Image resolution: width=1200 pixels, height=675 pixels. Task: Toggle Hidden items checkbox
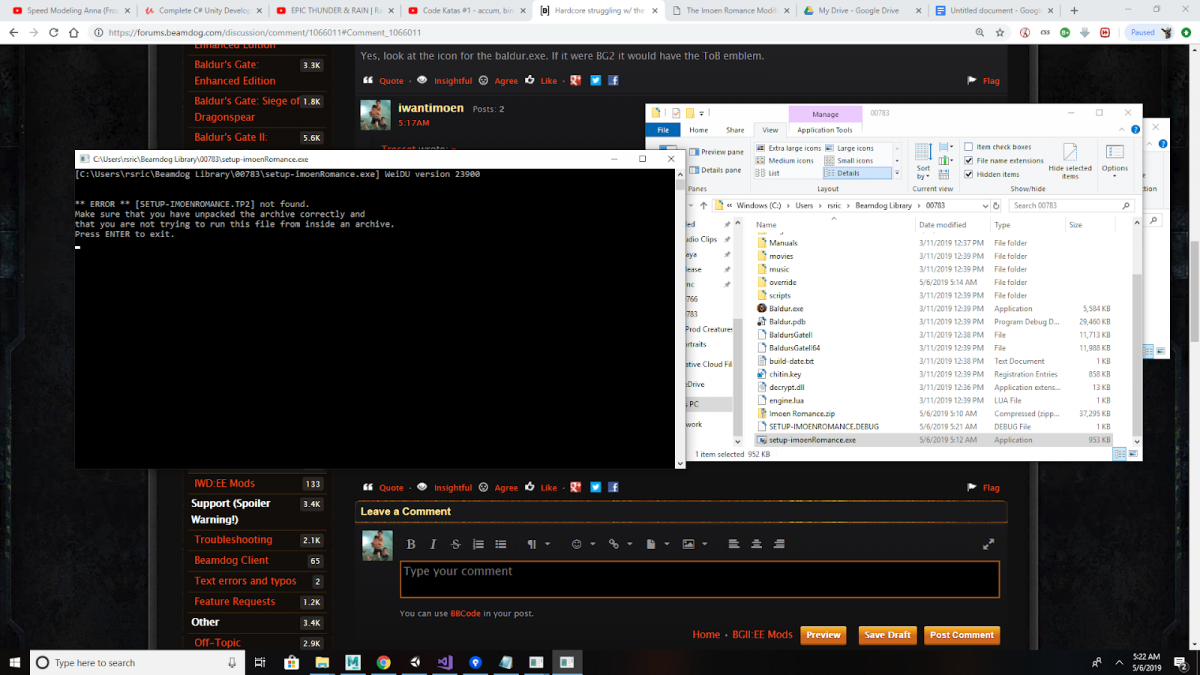[x=992, y=173]
